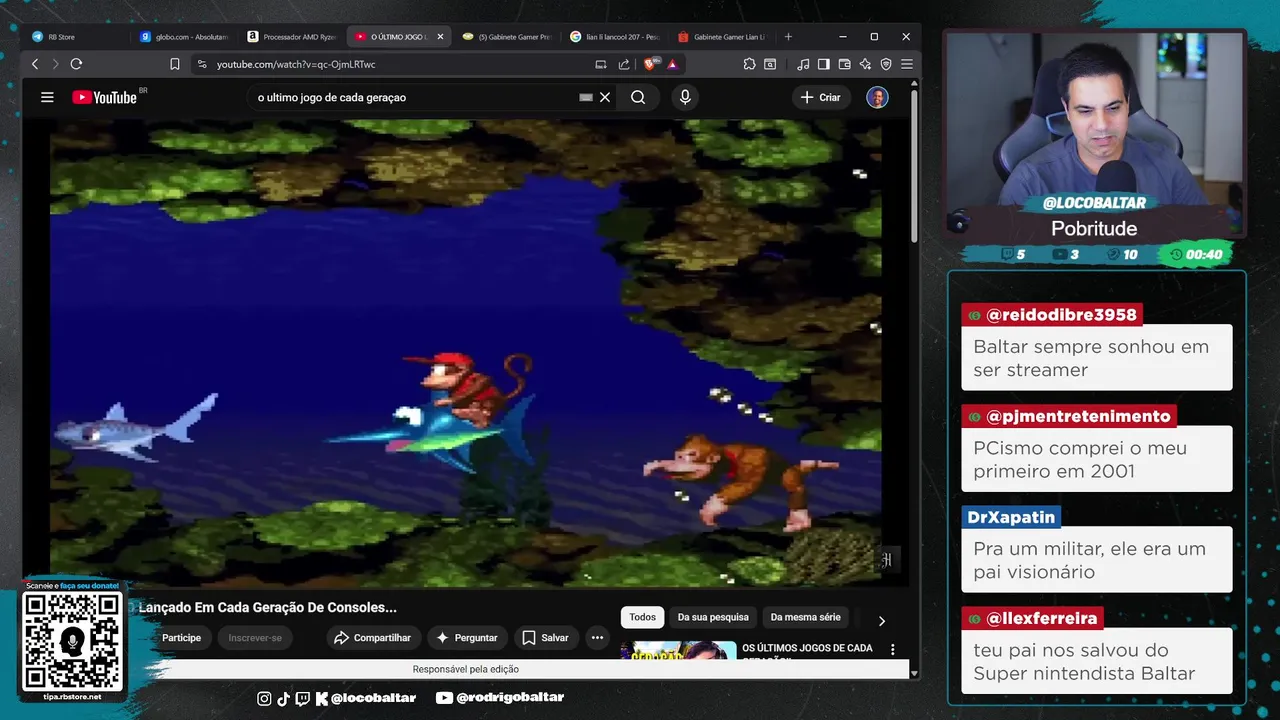The image size is (1280, 720).
Task: Select the Todos filter chip
Action: [642, 617]
